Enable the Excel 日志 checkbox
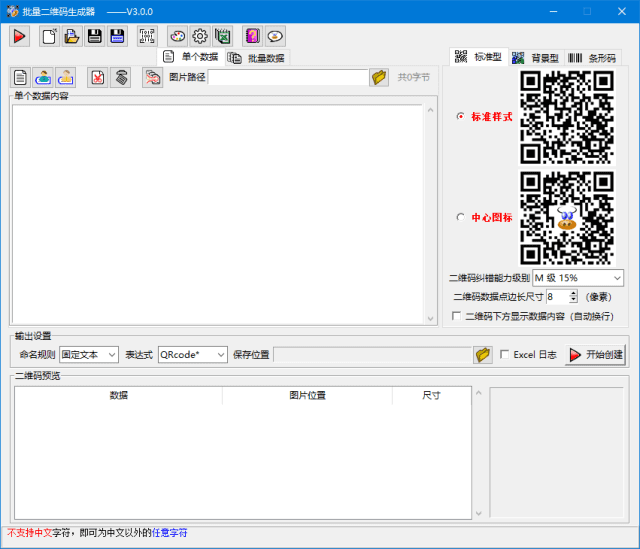This screenshot has width=640, height=549. click(504, 354)
